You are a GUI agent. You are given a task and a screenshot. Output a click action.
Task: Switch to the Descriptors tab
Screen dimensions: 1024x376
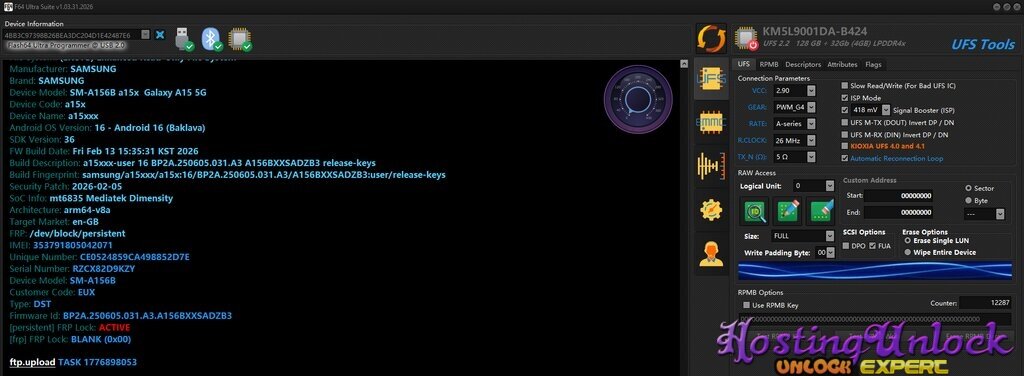click(803, 65)
